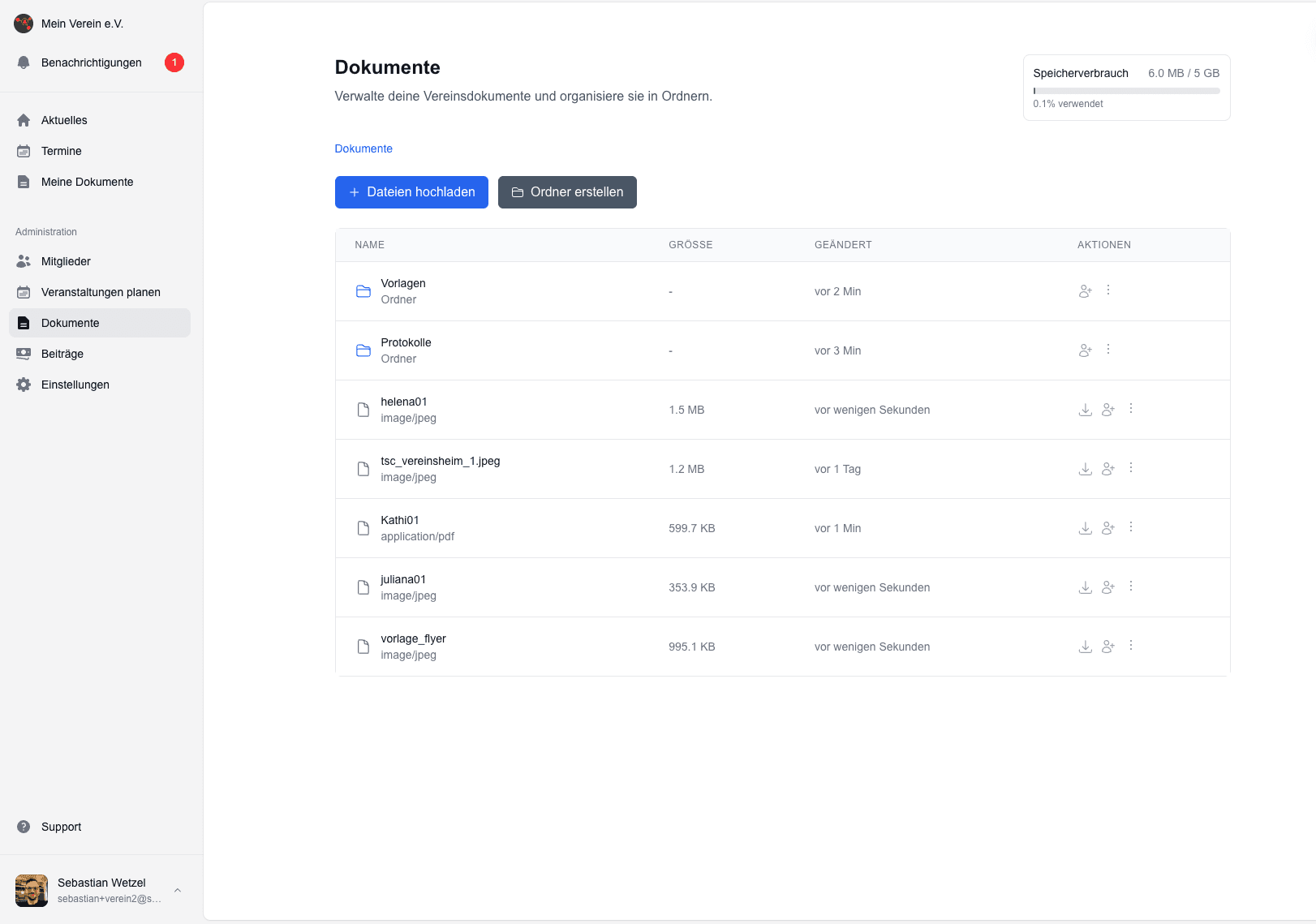This screenshot has height=924, width=1316.
Task: Download the vorlage_flyer file
Action: 1085,647
